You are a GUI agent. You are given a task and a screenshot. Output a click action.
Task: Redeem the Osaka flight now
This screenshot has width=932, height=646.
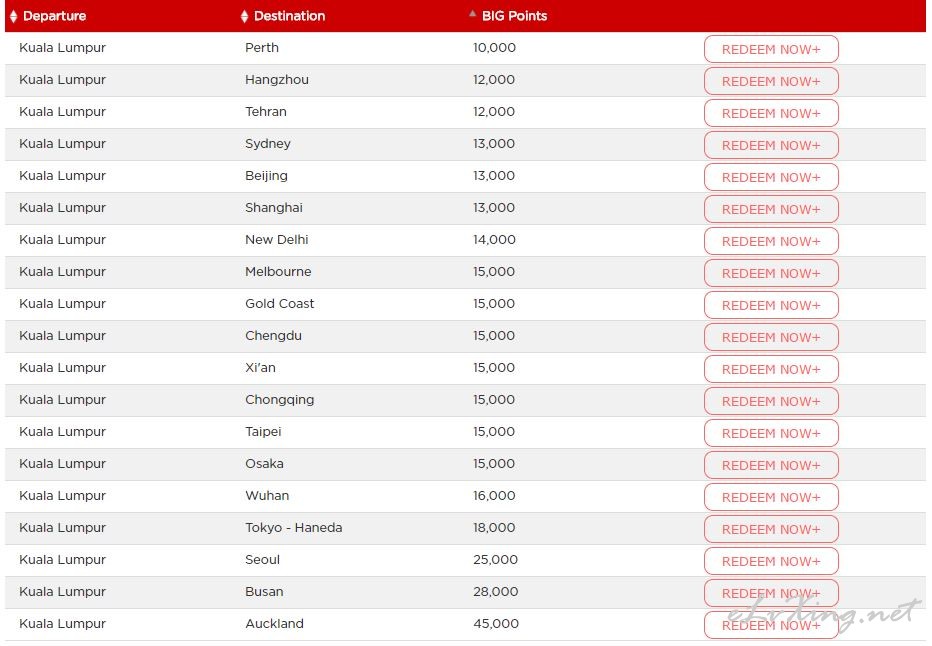pos(771,466)
